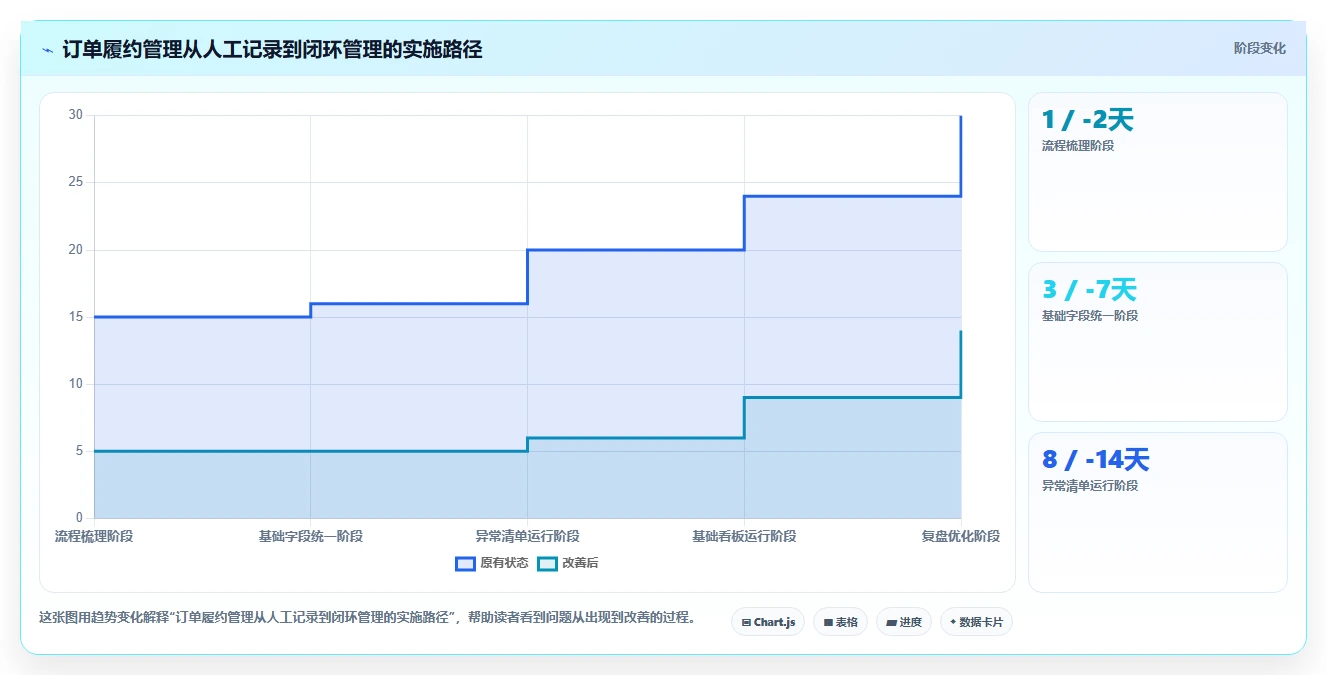The height and width of the screenshot is (675, 1327).
Task: Click the y-axis value 15
Action: tap(75, 317)
